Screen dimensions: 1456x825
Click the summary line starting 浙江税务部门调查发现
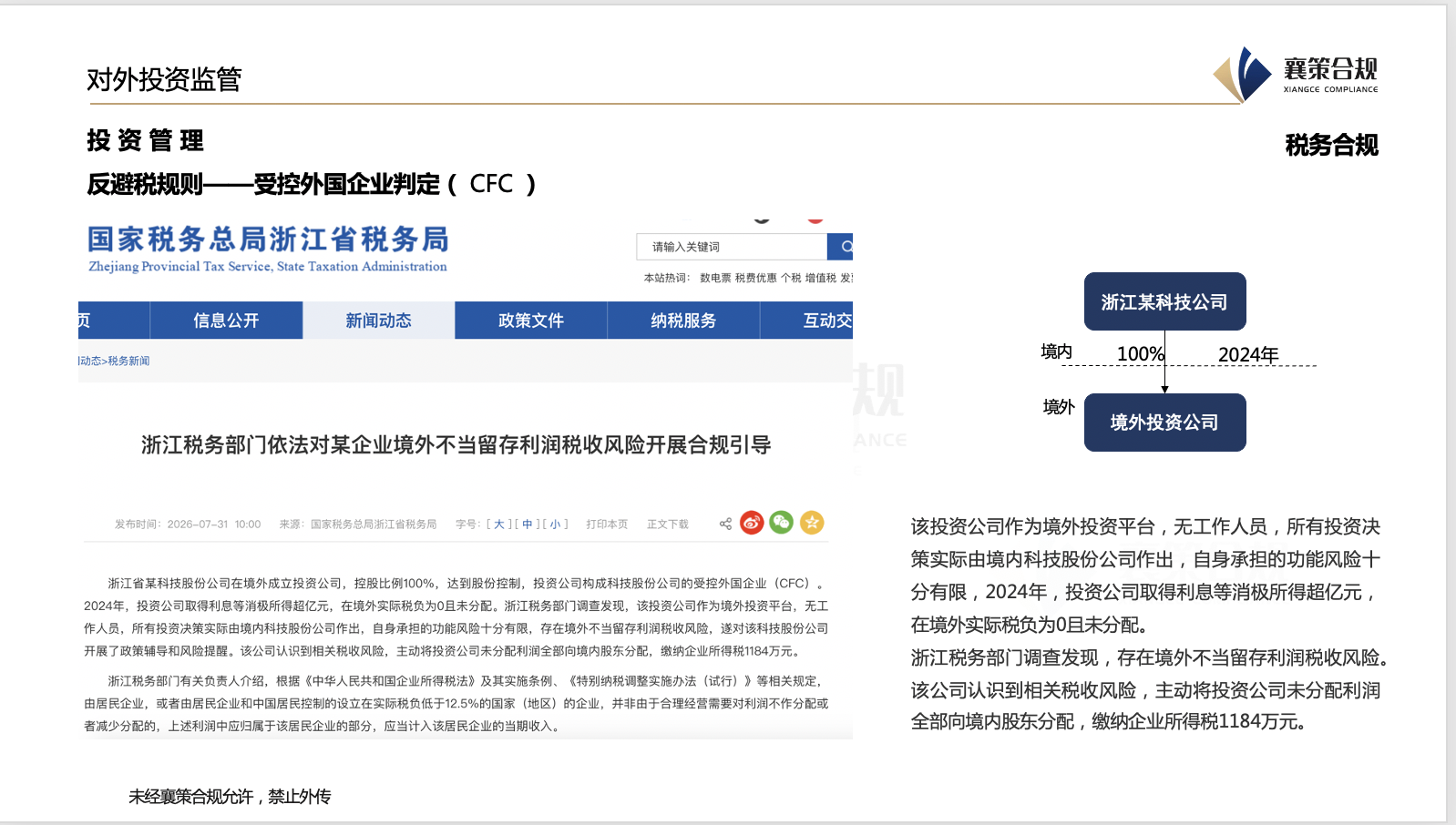(x=1149, y=657)
